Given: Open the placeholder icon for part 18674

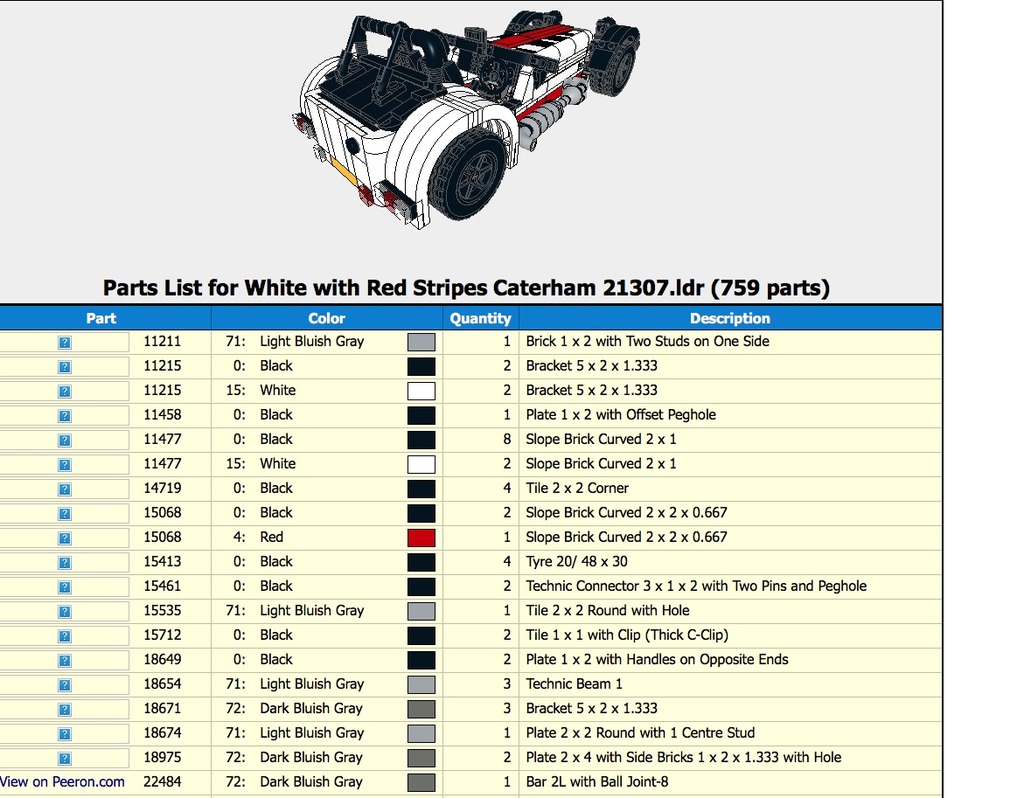Looking at the screenshot, I should tap(65, 734).
